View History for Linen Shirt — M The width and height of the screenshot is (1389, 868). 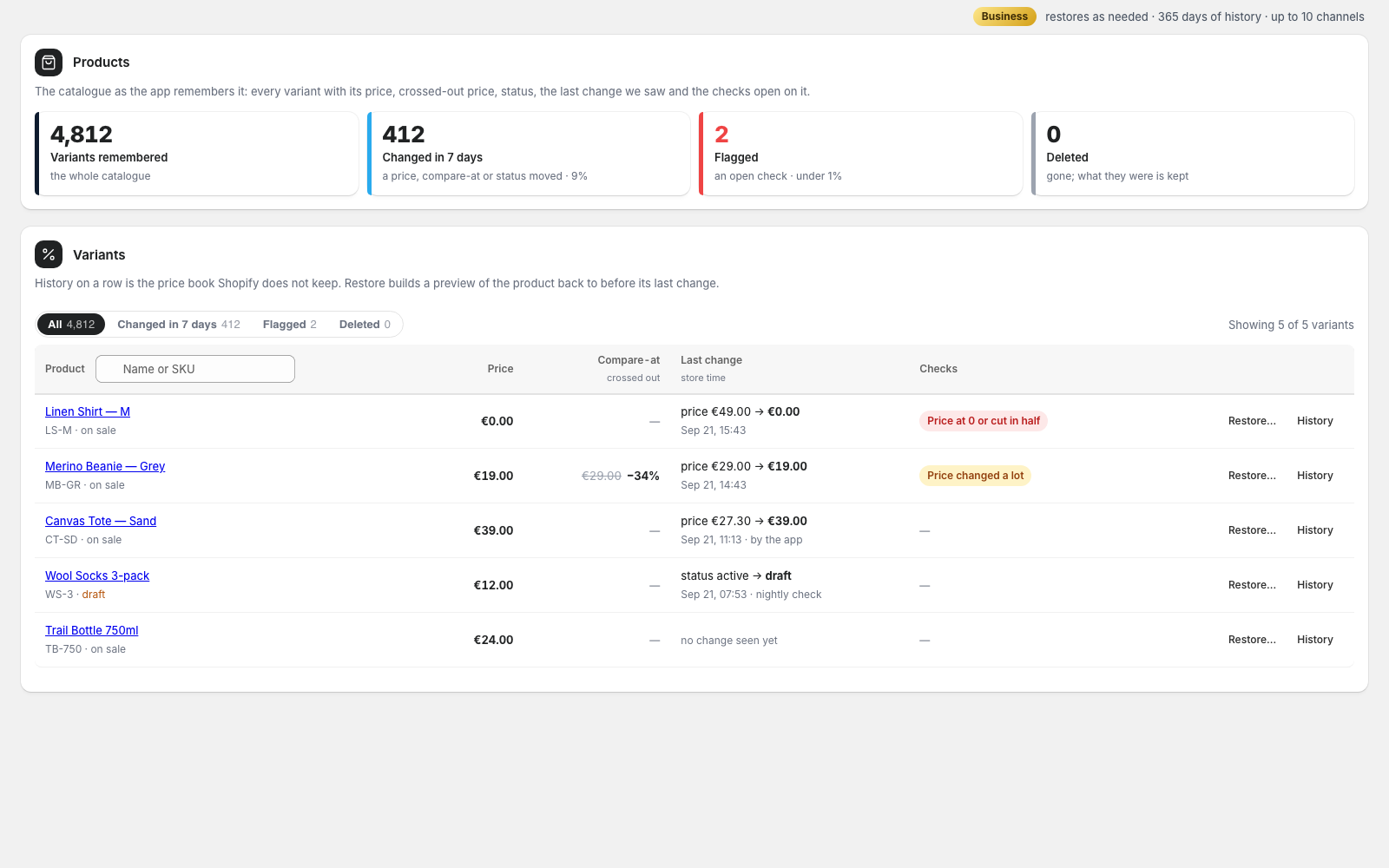(x=1315, y=421)
